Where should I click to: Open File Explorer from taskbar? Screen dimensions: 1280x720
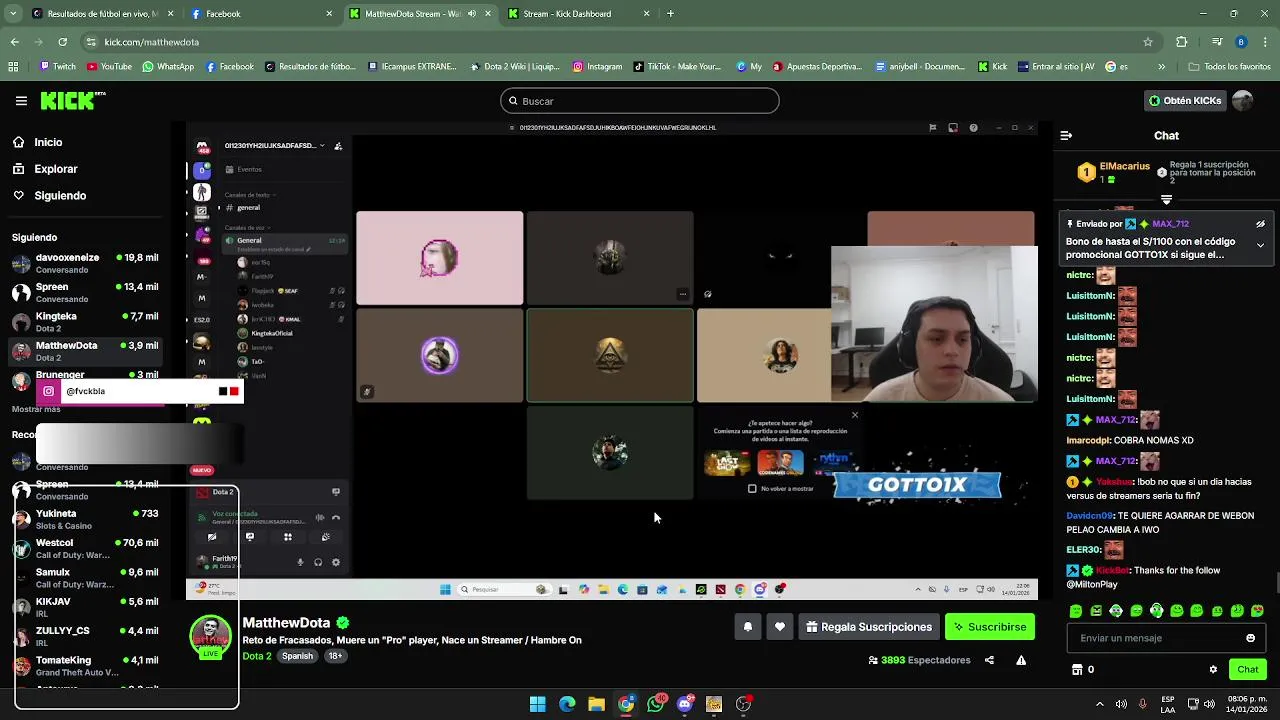(596, 704)
